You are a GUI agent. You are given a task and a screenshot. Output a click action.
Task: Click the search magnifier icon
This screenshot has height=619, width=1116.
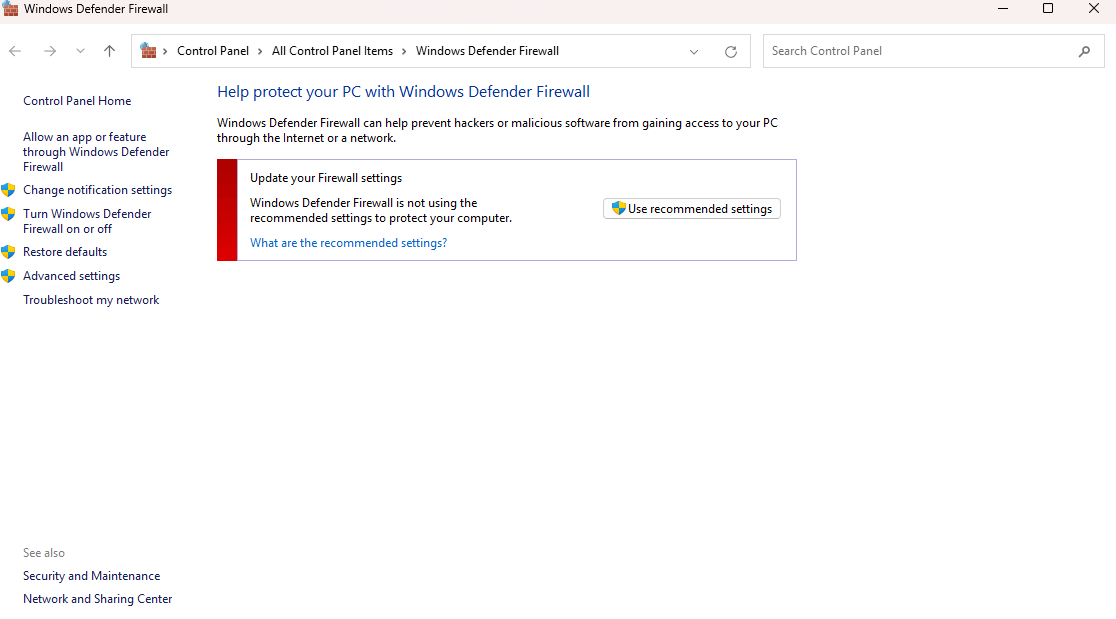tap(1084, 51)
